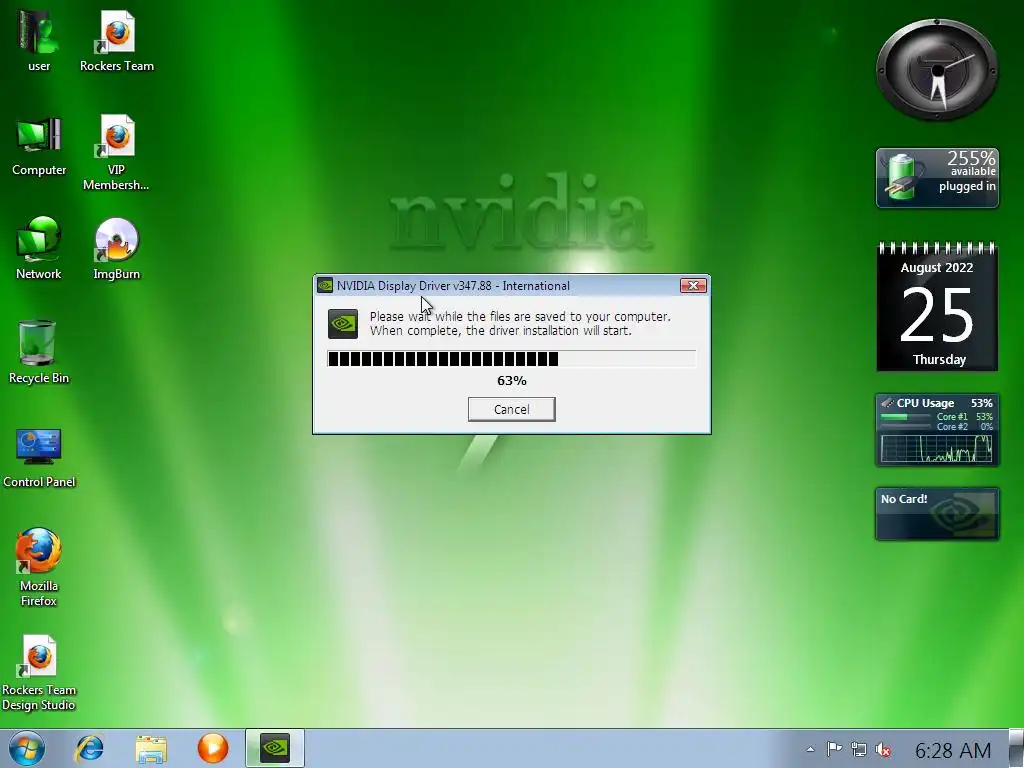Launch Internet Explorer from the taskbar
The image size is (1024, 768).
89,748
